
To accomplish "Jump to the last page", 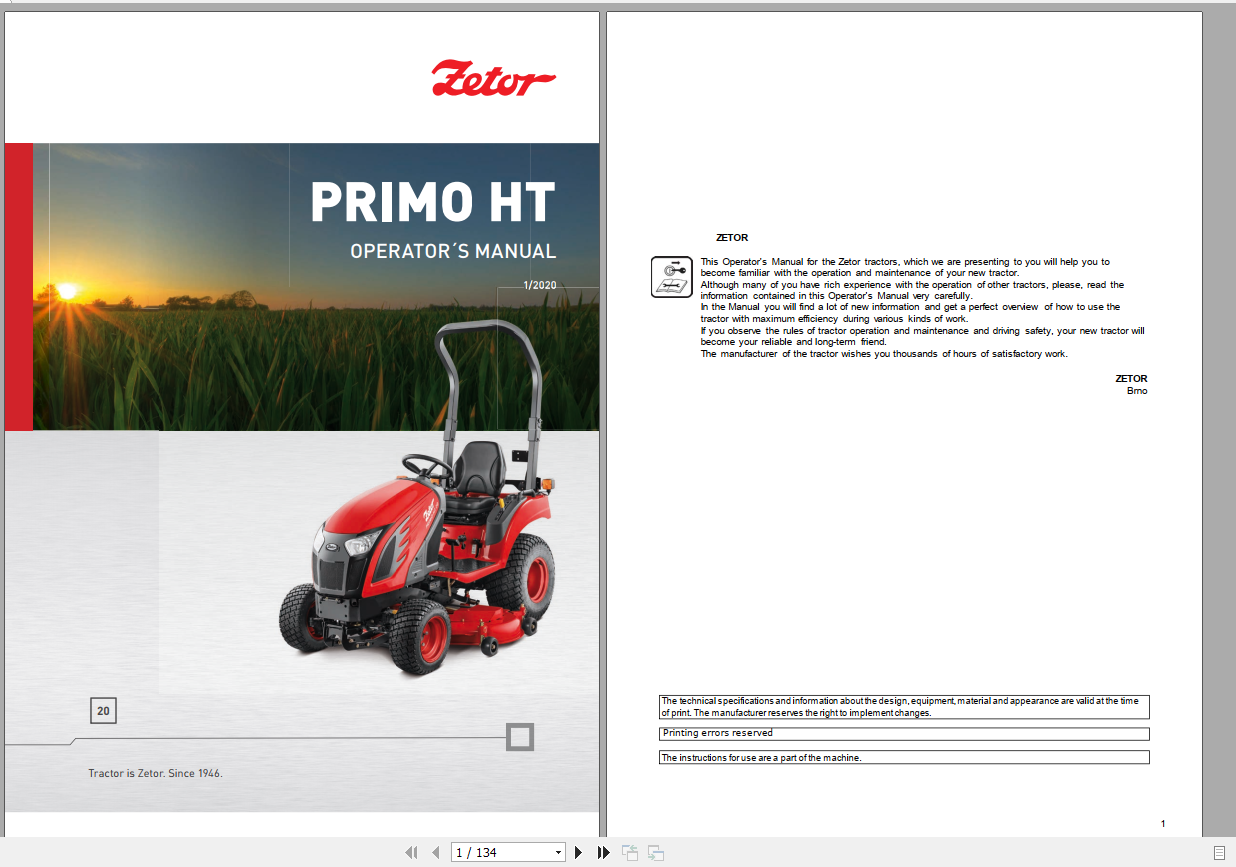I will [x=603, y=852].
